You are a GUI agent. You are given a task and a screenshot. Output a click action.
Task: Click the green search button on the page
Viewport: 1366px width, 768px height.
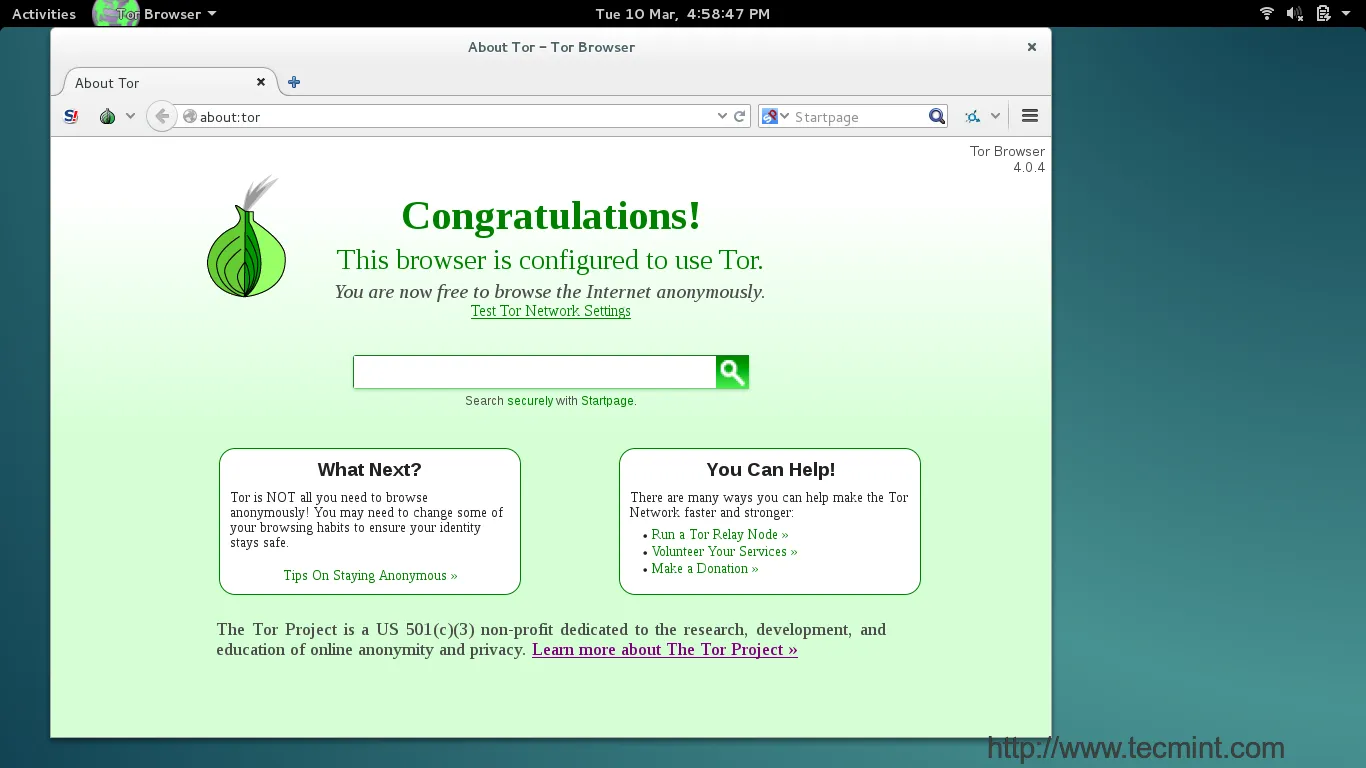click(x=732, y=372)
